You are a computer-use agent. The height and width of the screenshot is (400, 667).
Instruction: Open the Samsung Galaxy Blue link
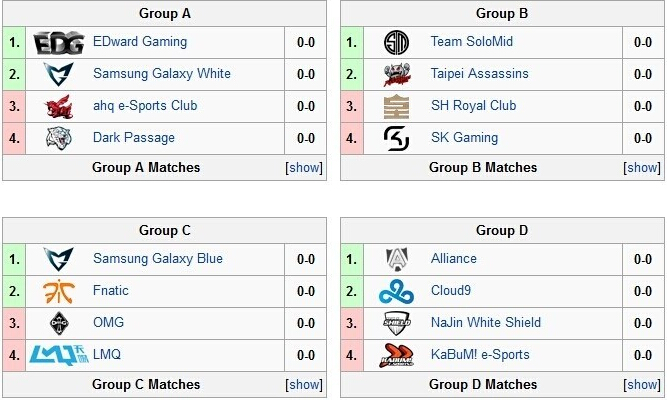pyautogui.click(x=158, y=259)
